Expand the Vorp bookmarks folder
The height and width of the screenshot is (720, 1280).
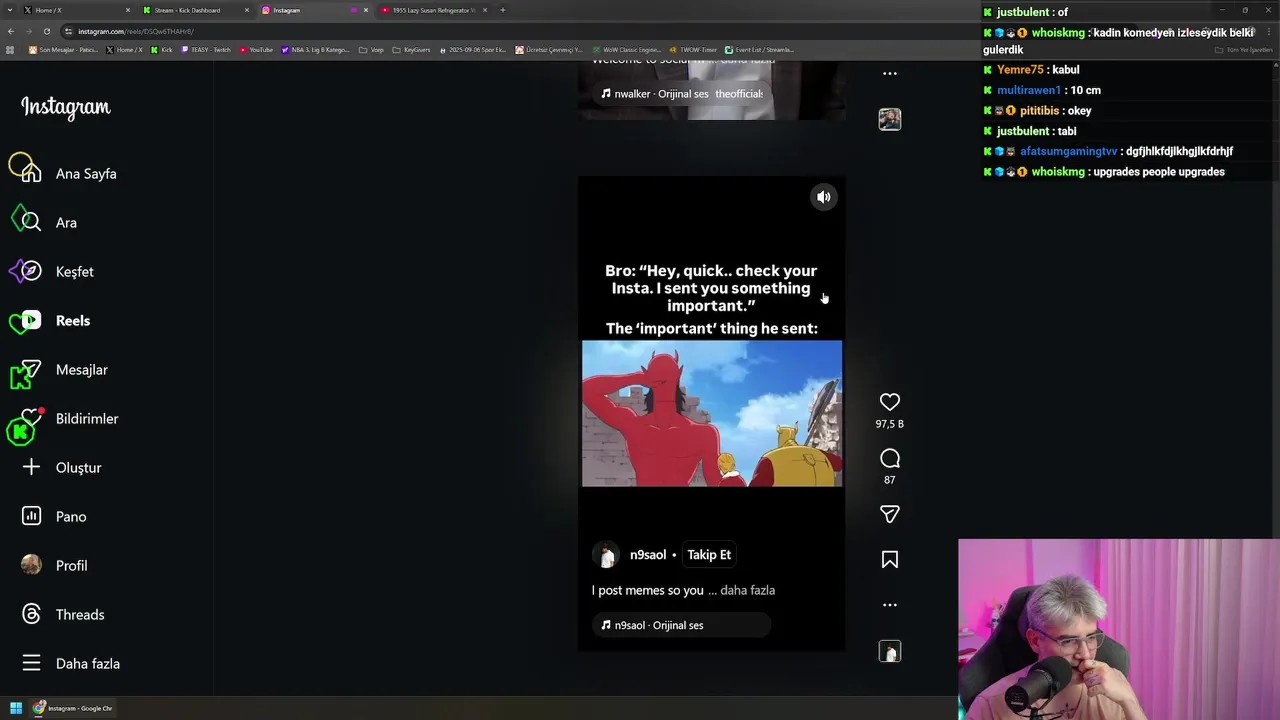371,50
